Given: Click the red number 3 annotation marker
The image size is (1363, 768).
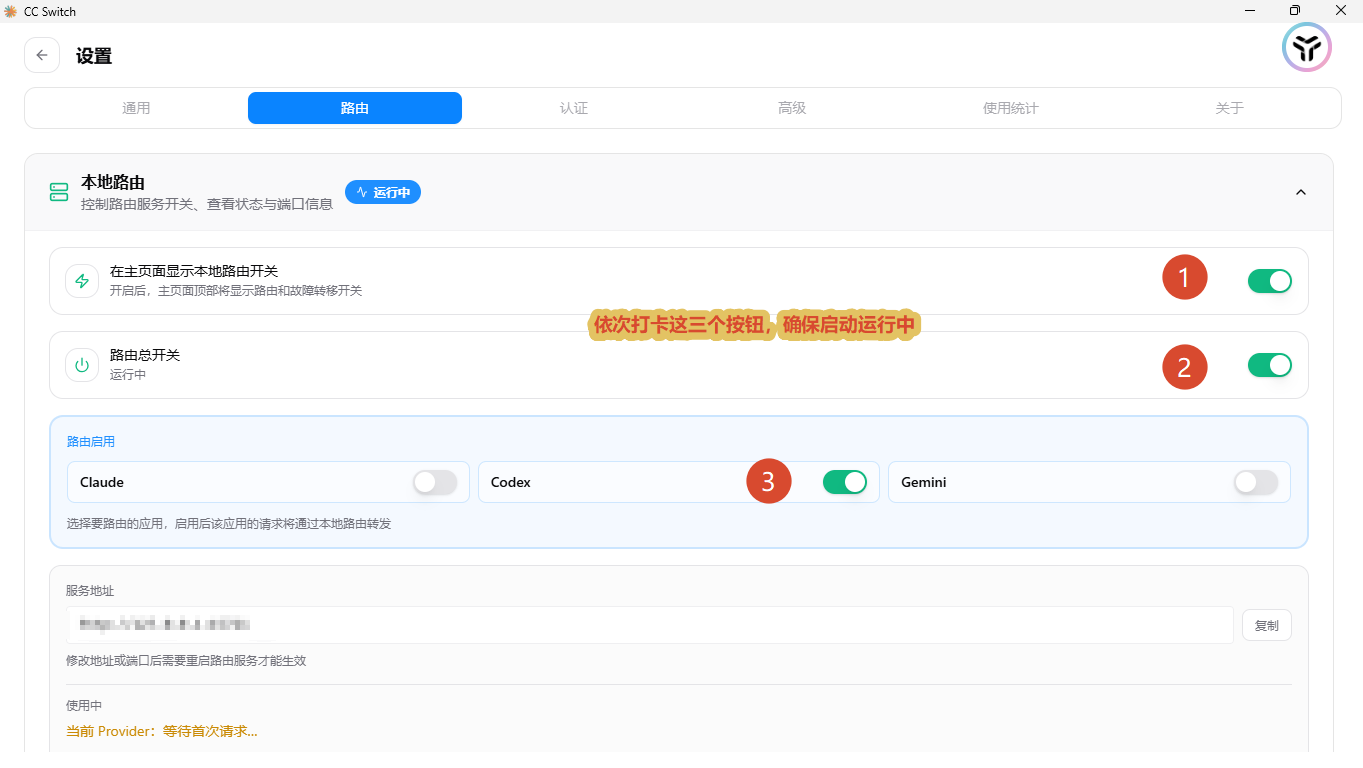Looking at the screenshot, I should [x=769, y=482].
